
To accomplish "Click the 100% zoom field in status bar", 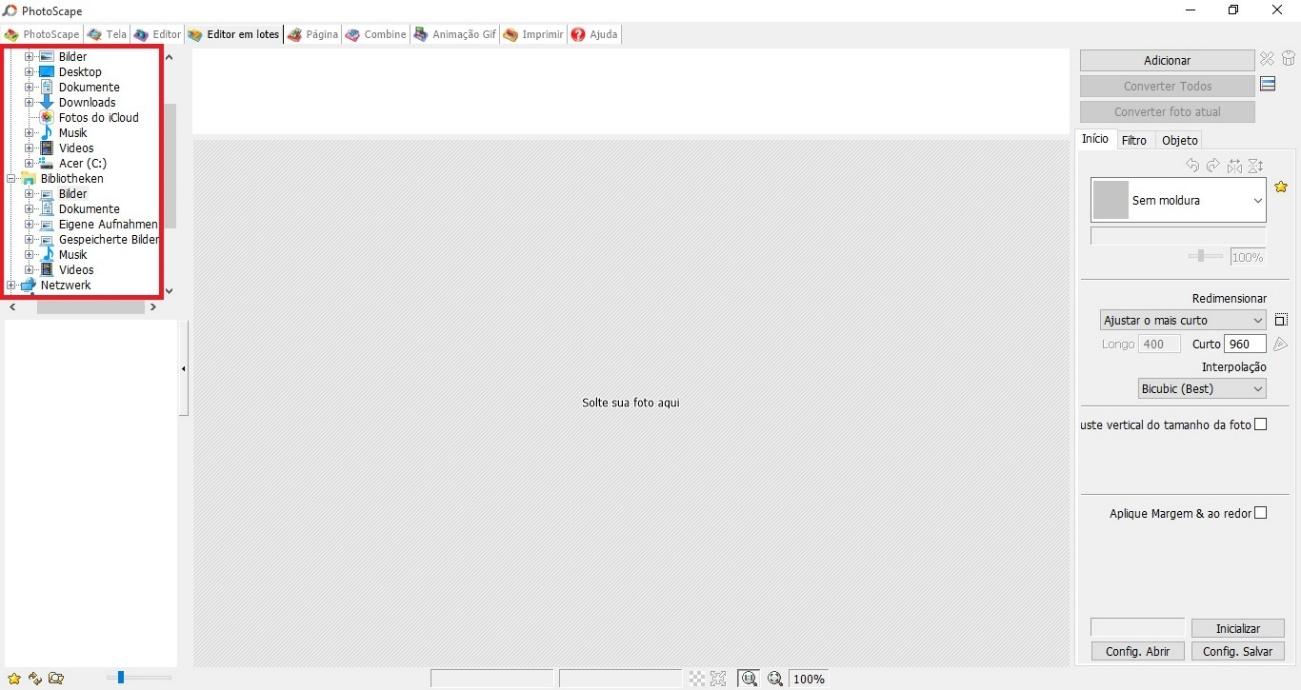I will pos(808,679).
